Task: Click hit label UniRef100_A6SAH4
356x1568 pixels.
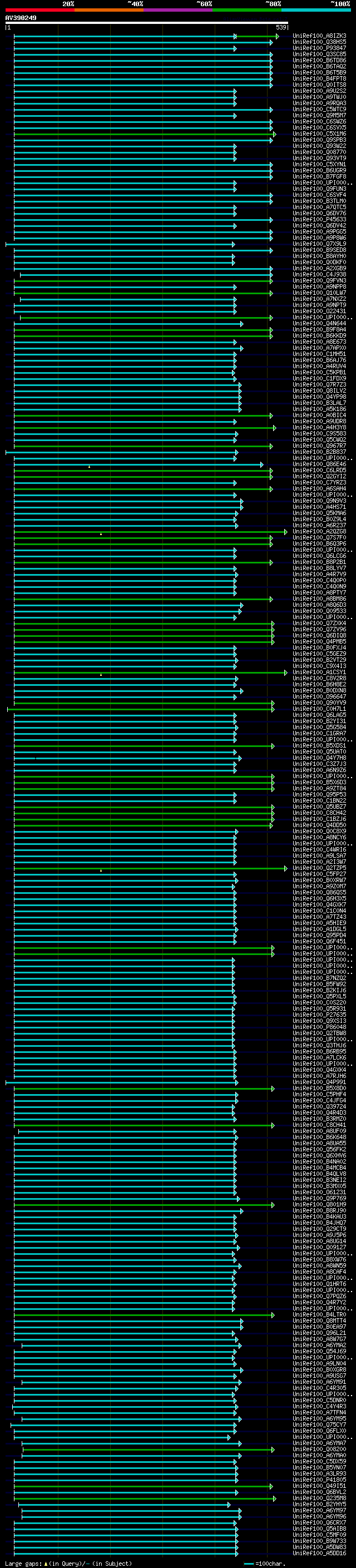Action: tap(319, 489)
